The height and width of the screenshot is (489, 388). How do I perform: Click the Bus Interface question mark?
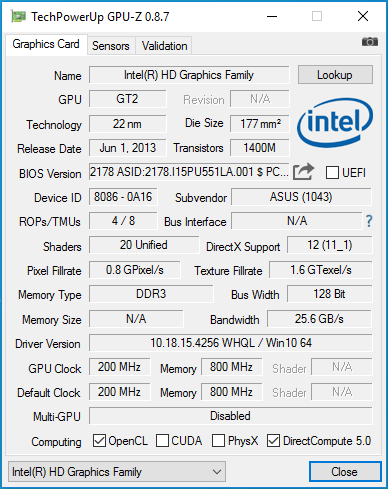tap(369, 221)
